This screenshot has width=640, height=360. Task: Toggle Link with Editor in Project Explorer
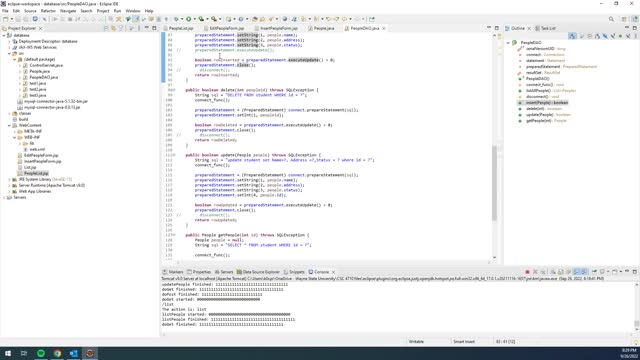pyautogui.click(x=113, y=28)
